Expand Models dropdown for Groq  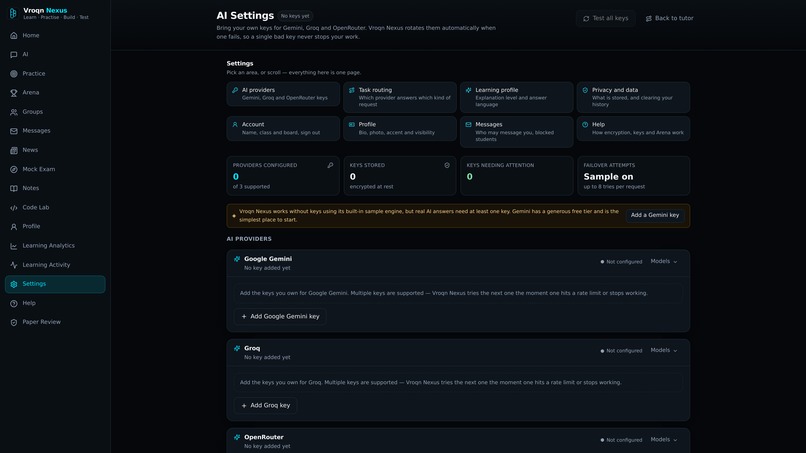click(x=664, y=350)
